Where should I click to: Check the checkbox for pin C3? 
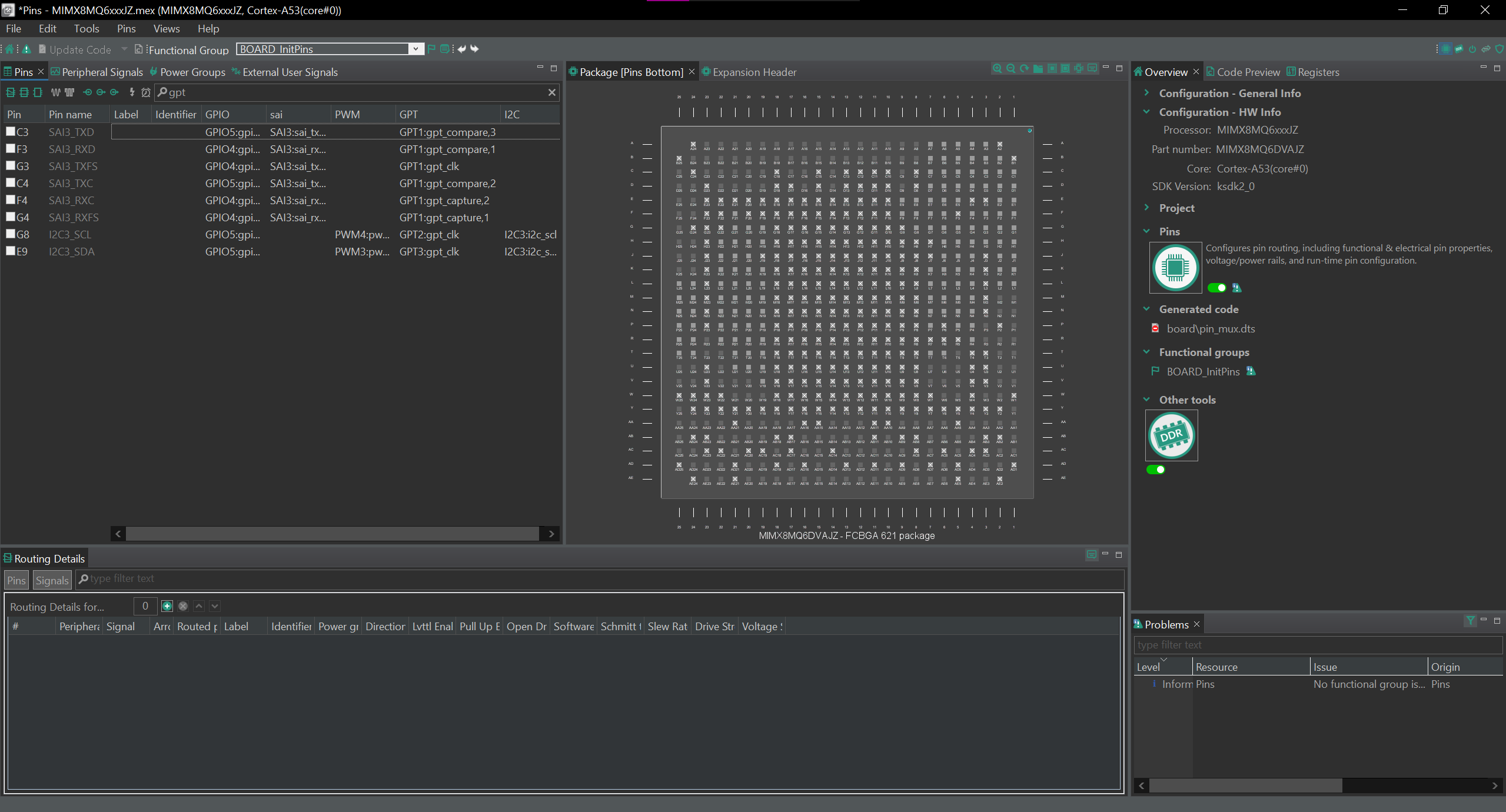11,131
